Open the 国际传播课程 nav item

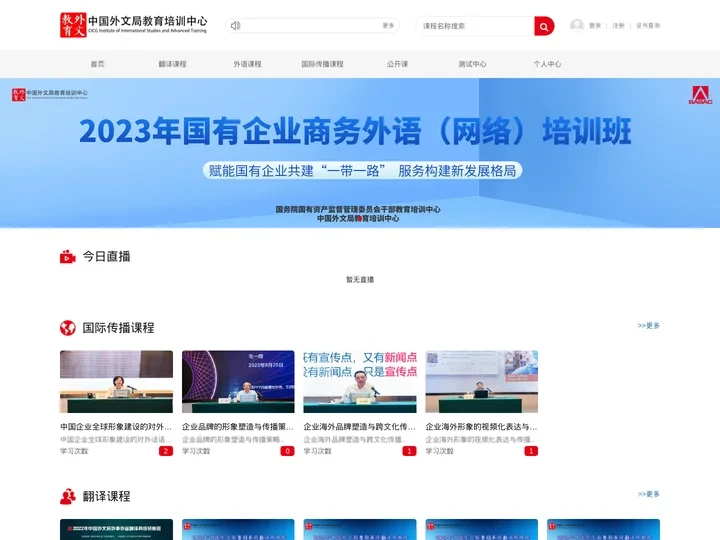(322, 64)
